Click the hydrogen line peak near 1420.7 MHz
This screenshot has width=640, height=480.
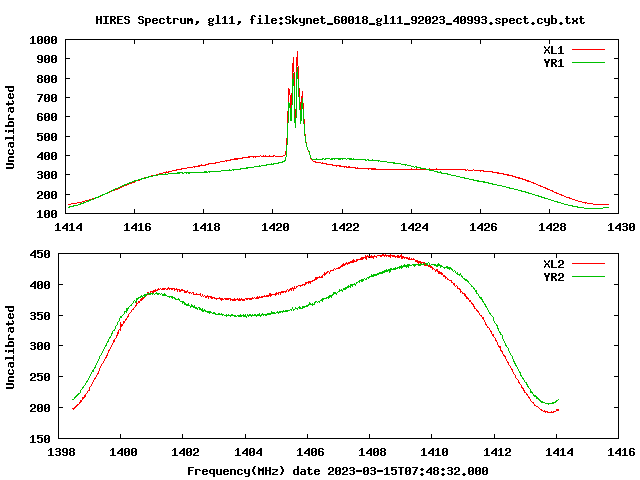coord(297,53)
